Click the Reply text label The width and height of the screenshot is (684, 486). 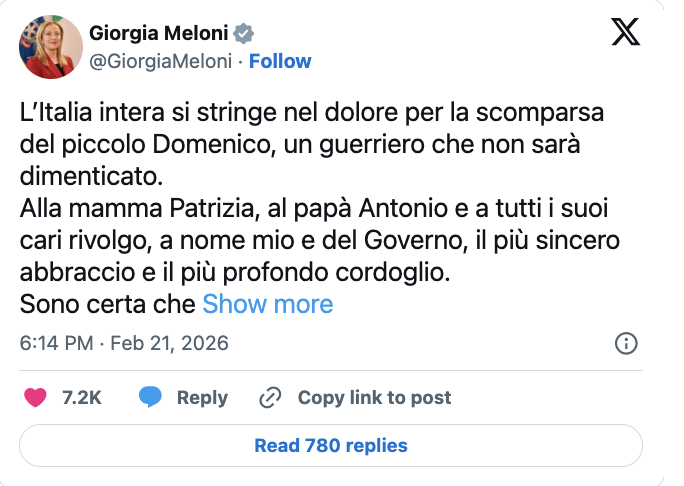pyautogui.click(x=202, y=397)
